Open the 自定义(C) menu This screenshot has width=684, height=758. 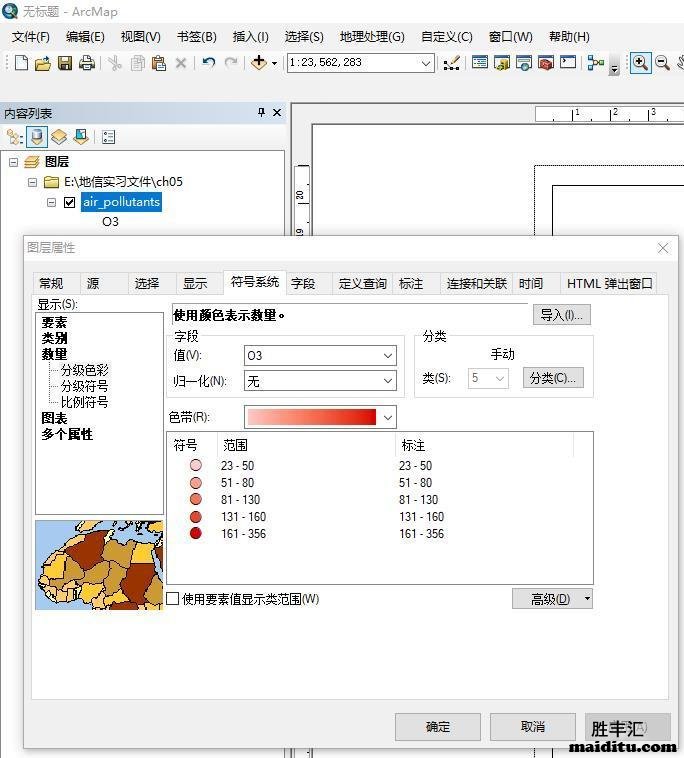click(447, 37)
